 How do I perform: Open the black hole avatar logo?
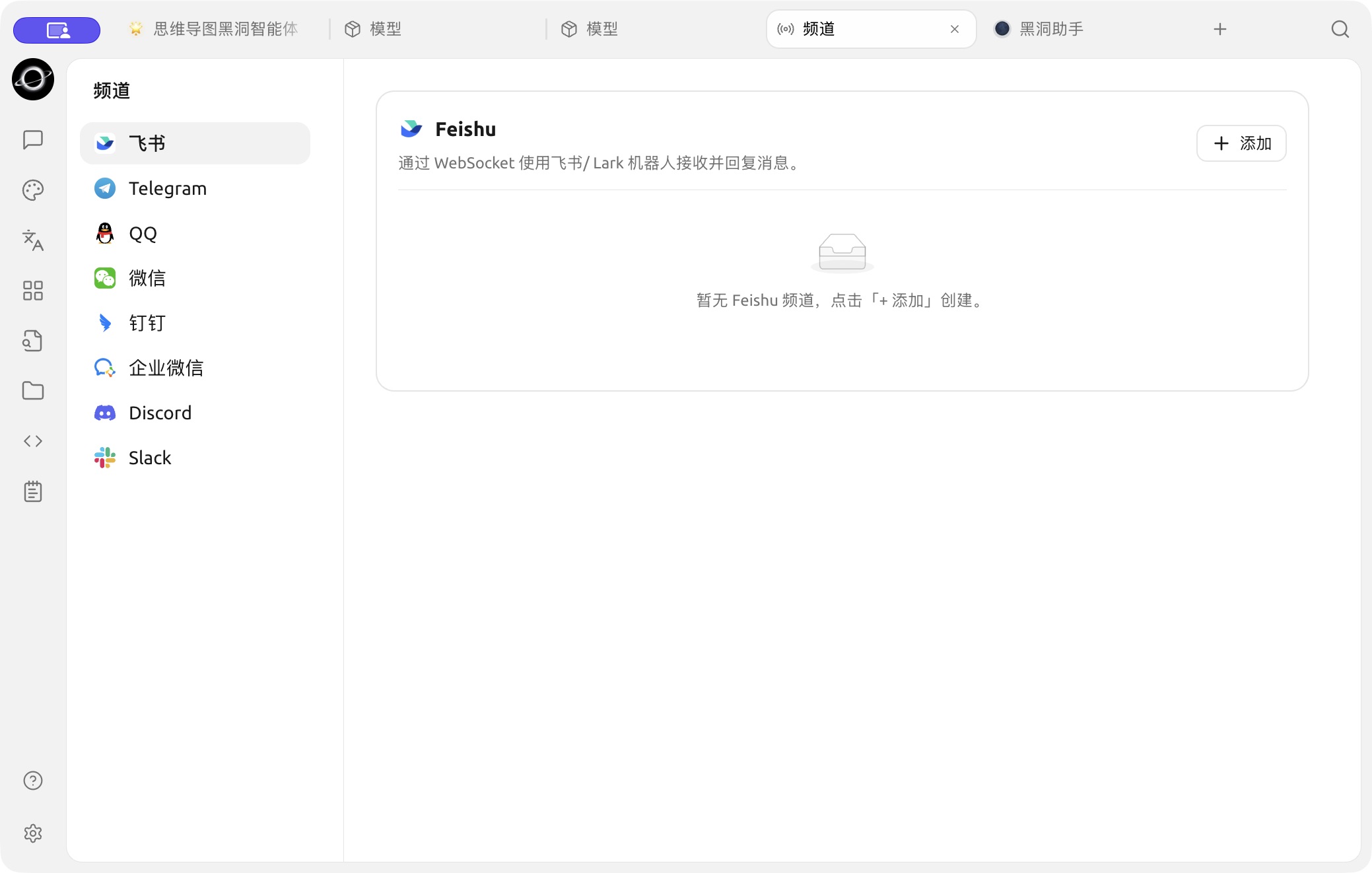[33, 79]
